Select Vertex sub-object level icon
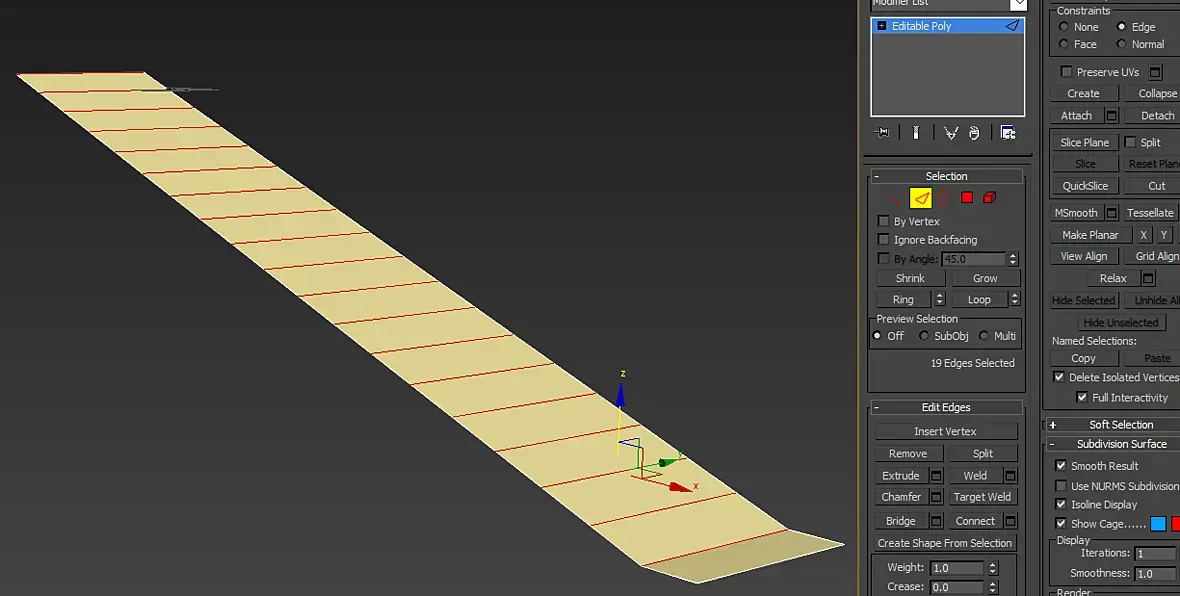 tap(896, 198)
